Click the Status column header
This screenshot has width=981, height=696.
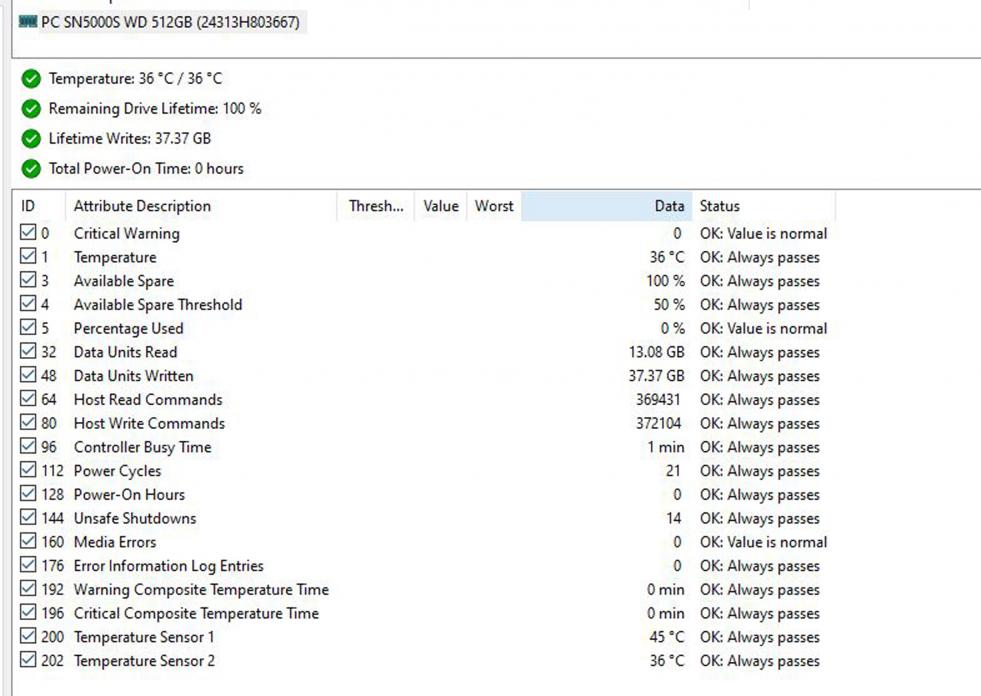[x=719, y=206]
